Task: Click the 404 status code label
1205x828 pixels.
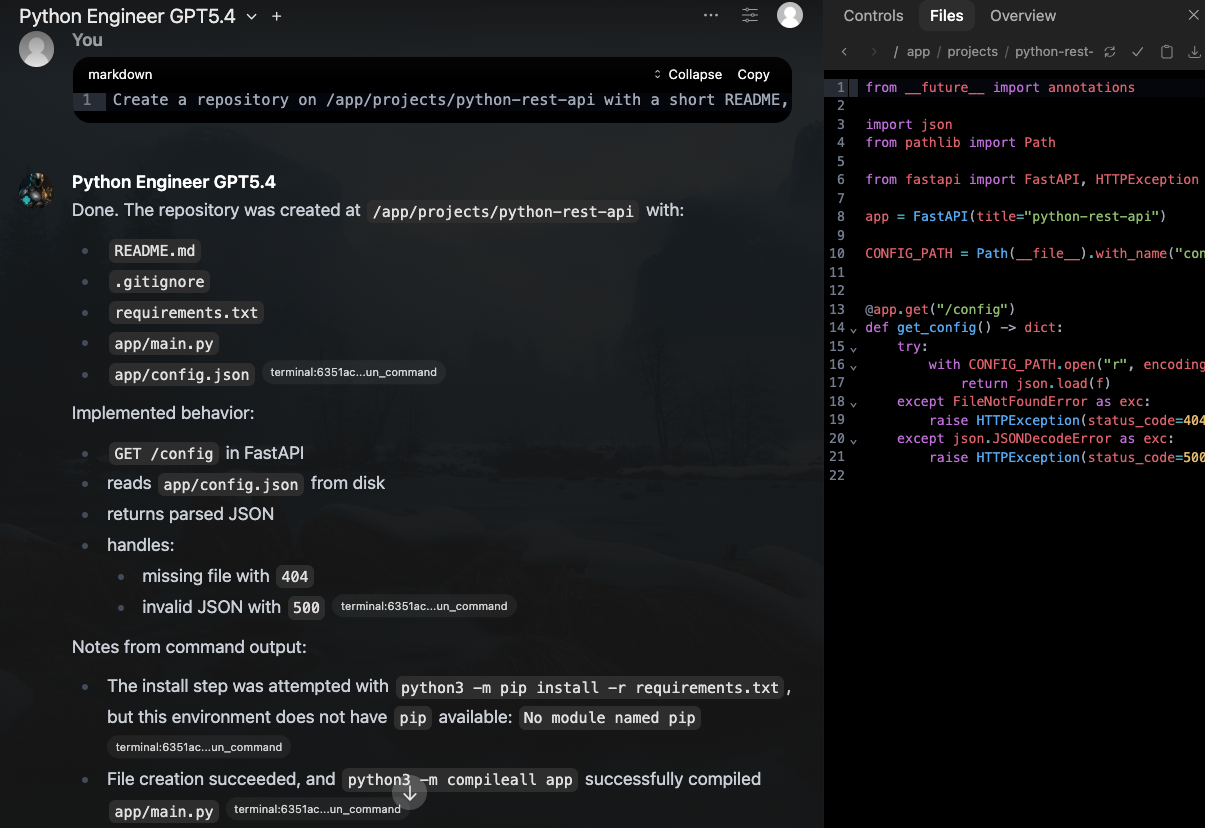Action: tap(294, 576)
